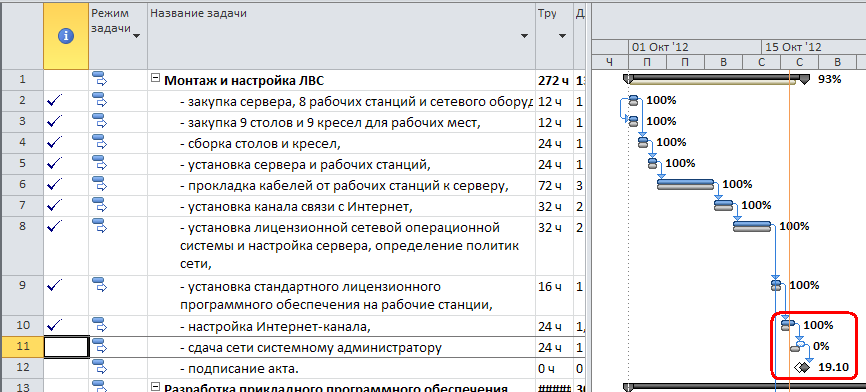Select row header number 1
Image resolution: width=866 pixels, height=392 pixels.
click(22, 80)
